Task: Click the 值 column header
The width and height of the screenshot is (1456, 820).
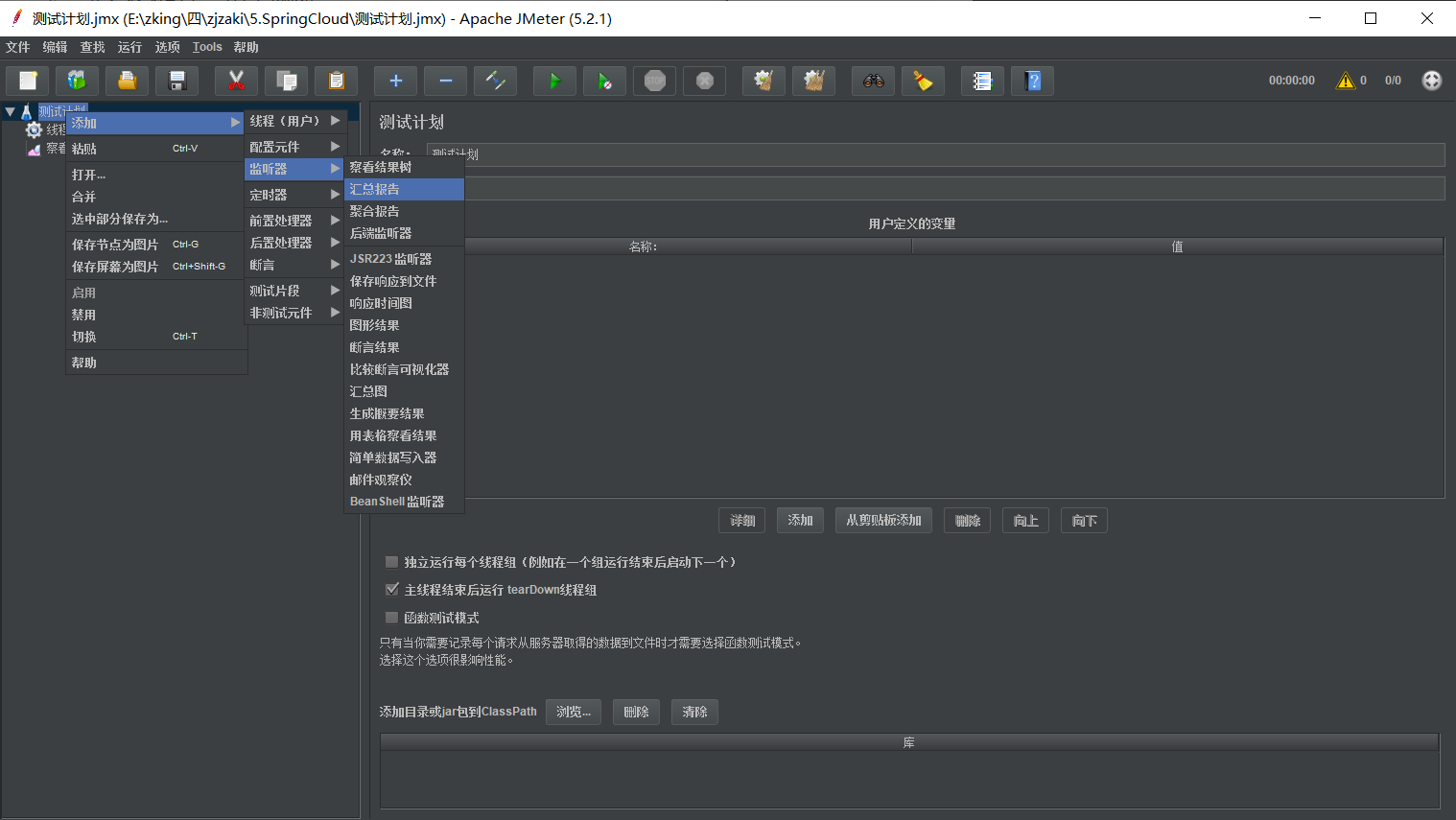Action: [1177, 246]
